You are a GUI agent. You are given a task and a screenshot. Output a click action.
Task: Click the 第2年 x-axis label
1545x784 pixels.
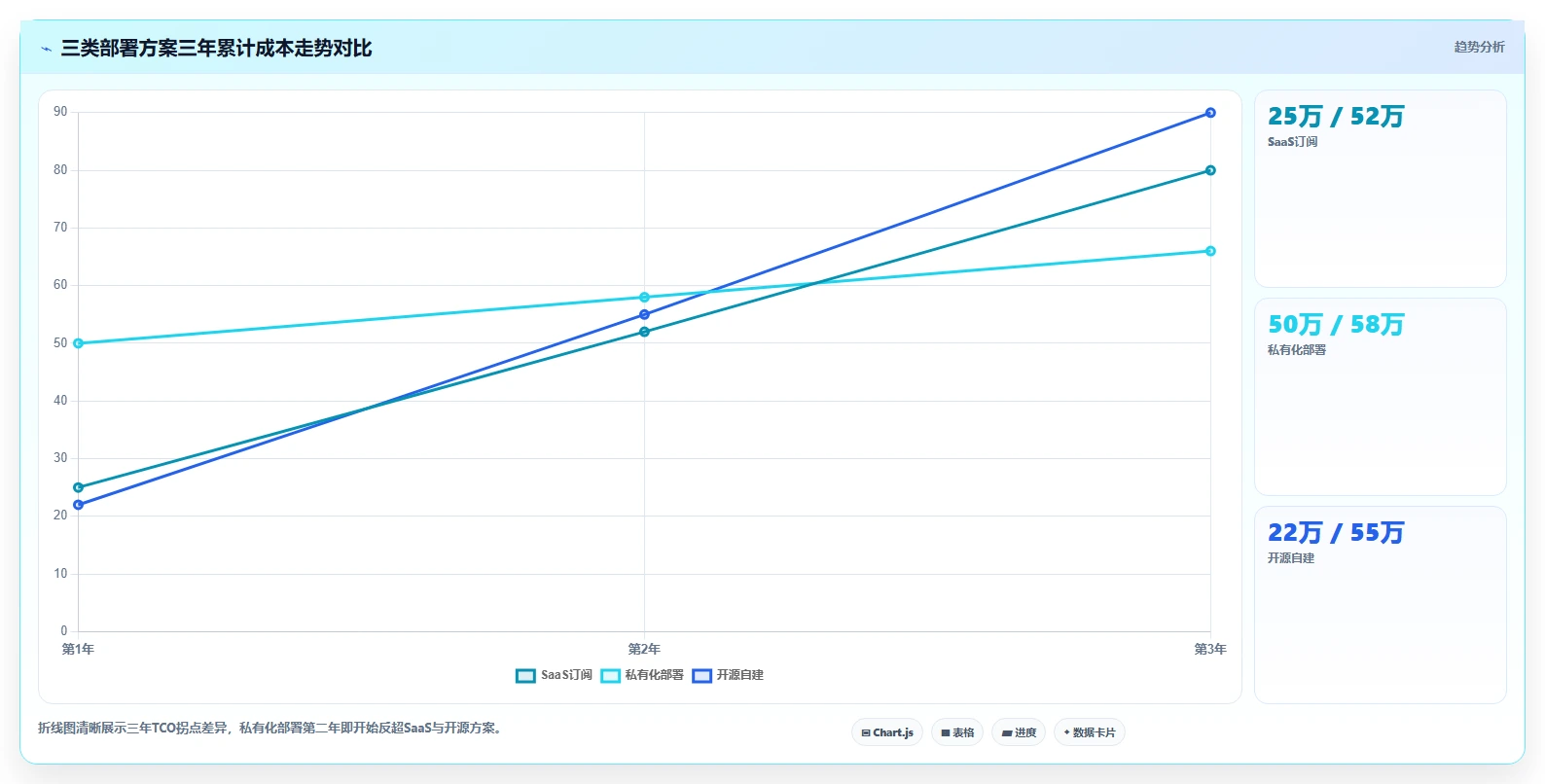[x=644, y=649]
